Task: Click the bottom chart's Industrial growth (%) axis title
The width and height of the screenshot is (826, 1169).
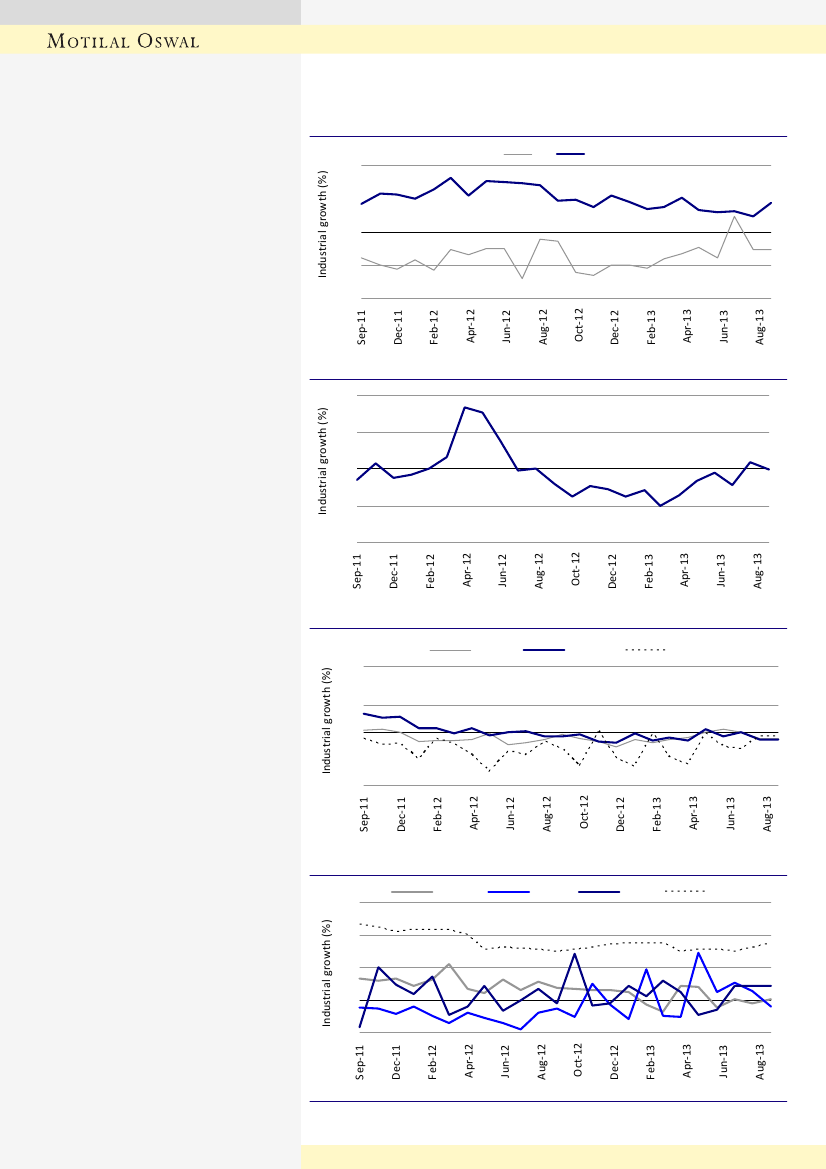Action: 326,974
